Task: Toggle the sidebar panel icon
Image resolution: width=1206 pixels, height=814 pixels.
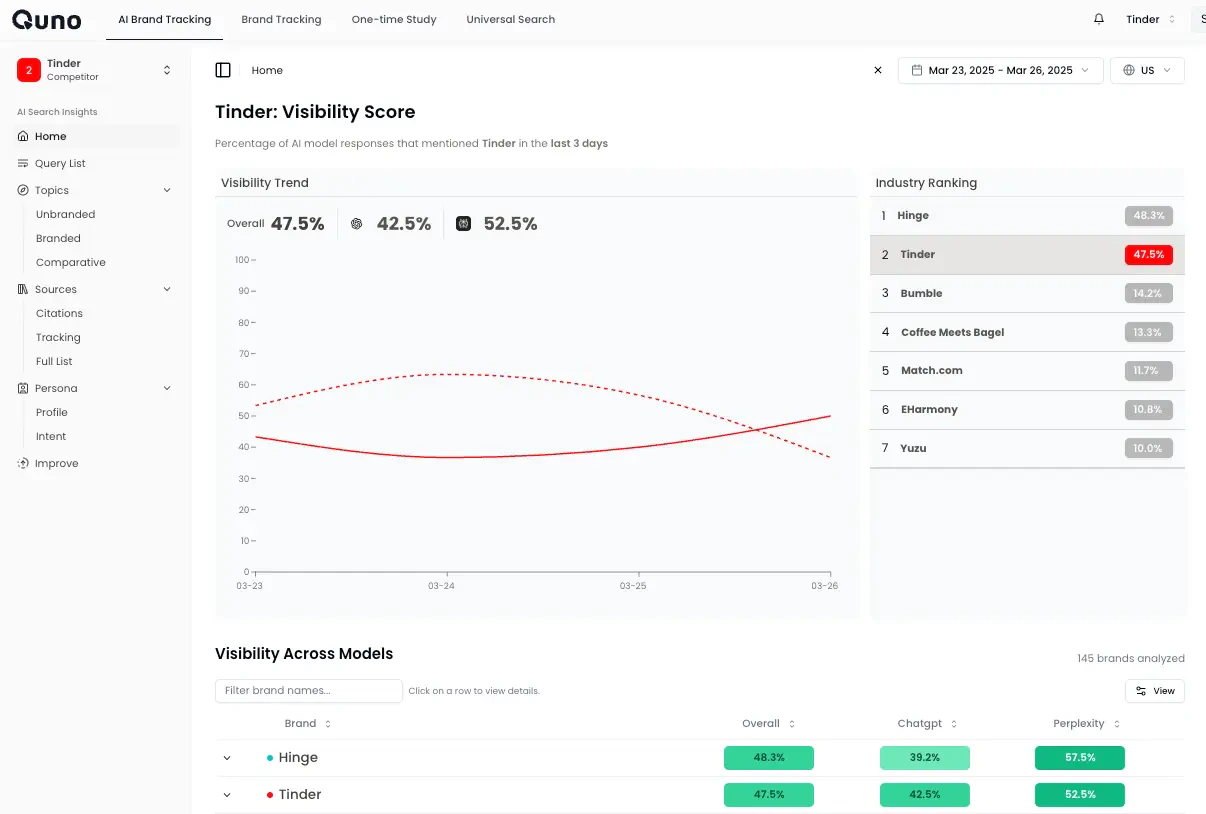Action: point(223,70)
